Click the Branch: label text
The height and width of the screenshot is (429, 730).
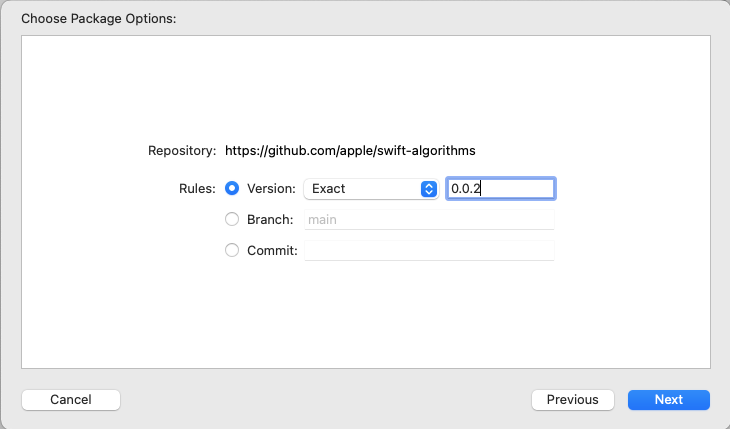(270, 219)
